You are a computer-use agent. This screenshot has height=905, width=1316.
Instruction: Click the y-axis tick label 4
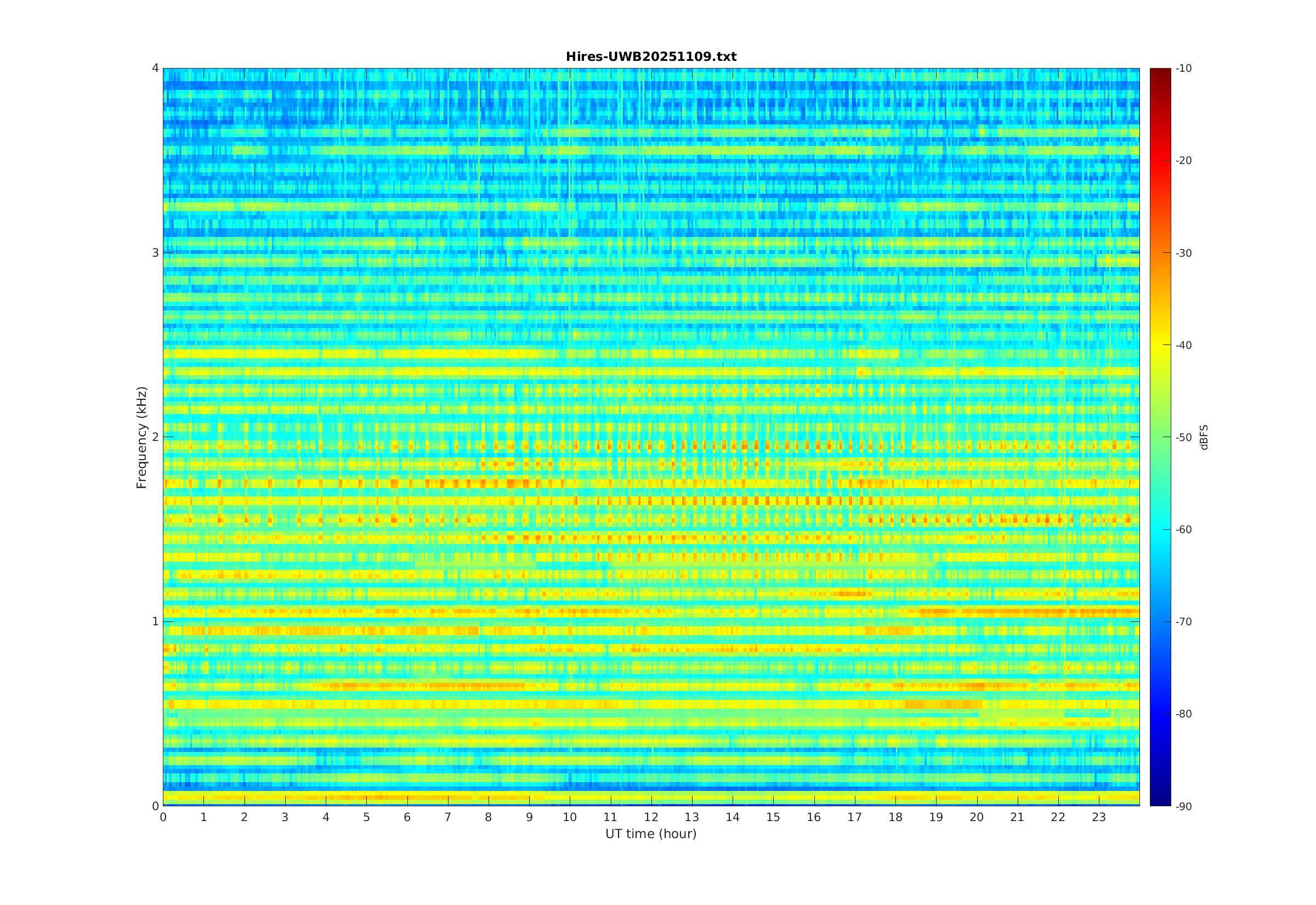(155, 69)
